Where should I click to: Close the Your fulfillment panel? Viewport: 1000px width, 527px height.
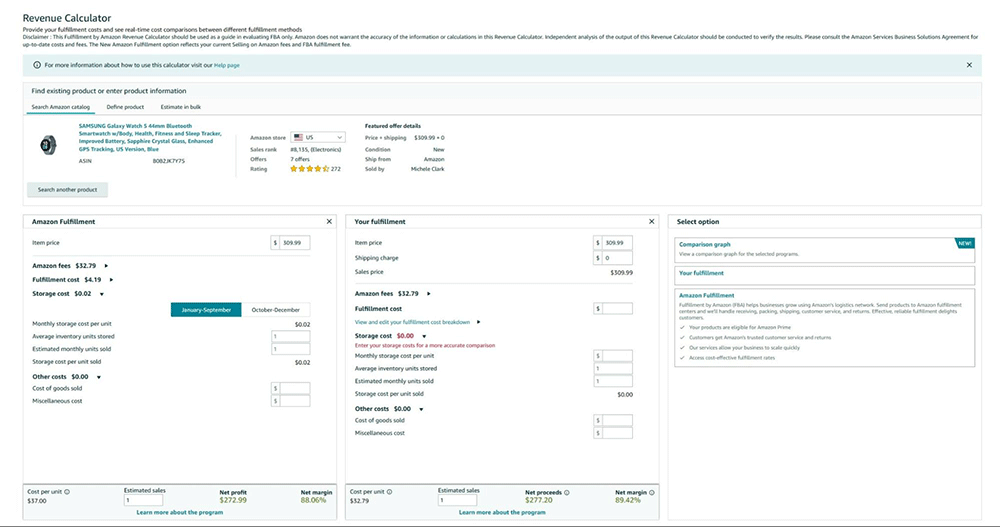pyautogui.click(x=652, y=221)
